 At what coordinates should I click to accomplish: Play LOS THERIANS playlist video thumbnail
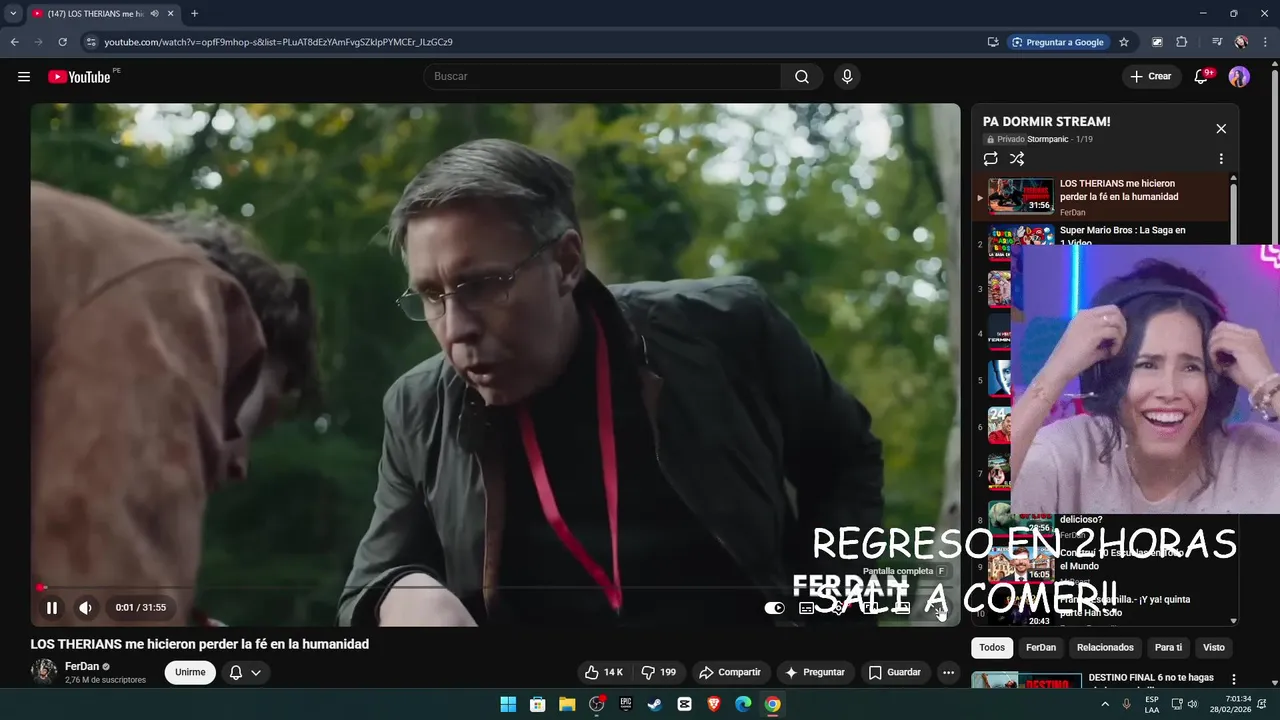[x=1021, y=196]
